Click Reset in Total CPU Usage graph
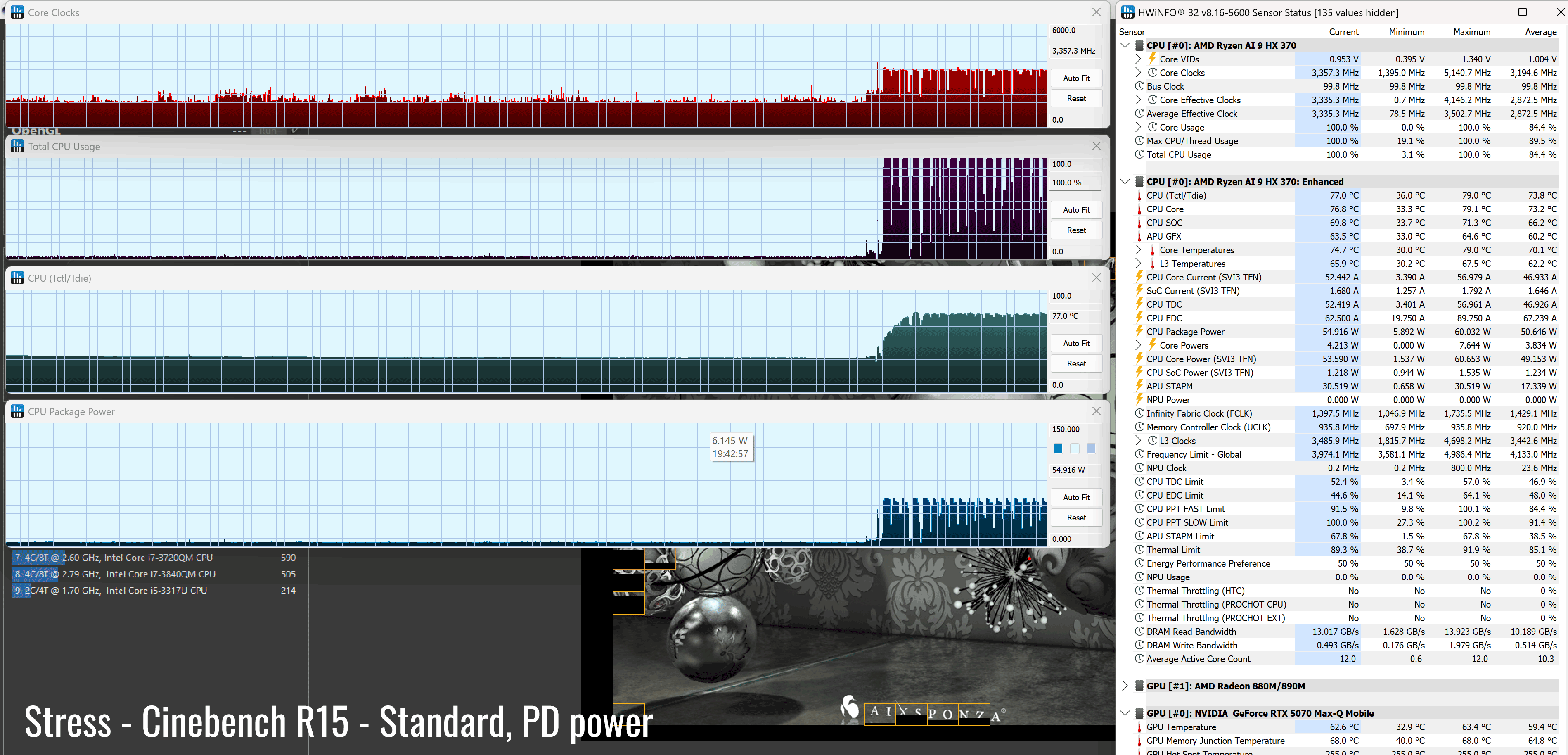Viewport: 1568px width, 755px height. coord(1076,230)
